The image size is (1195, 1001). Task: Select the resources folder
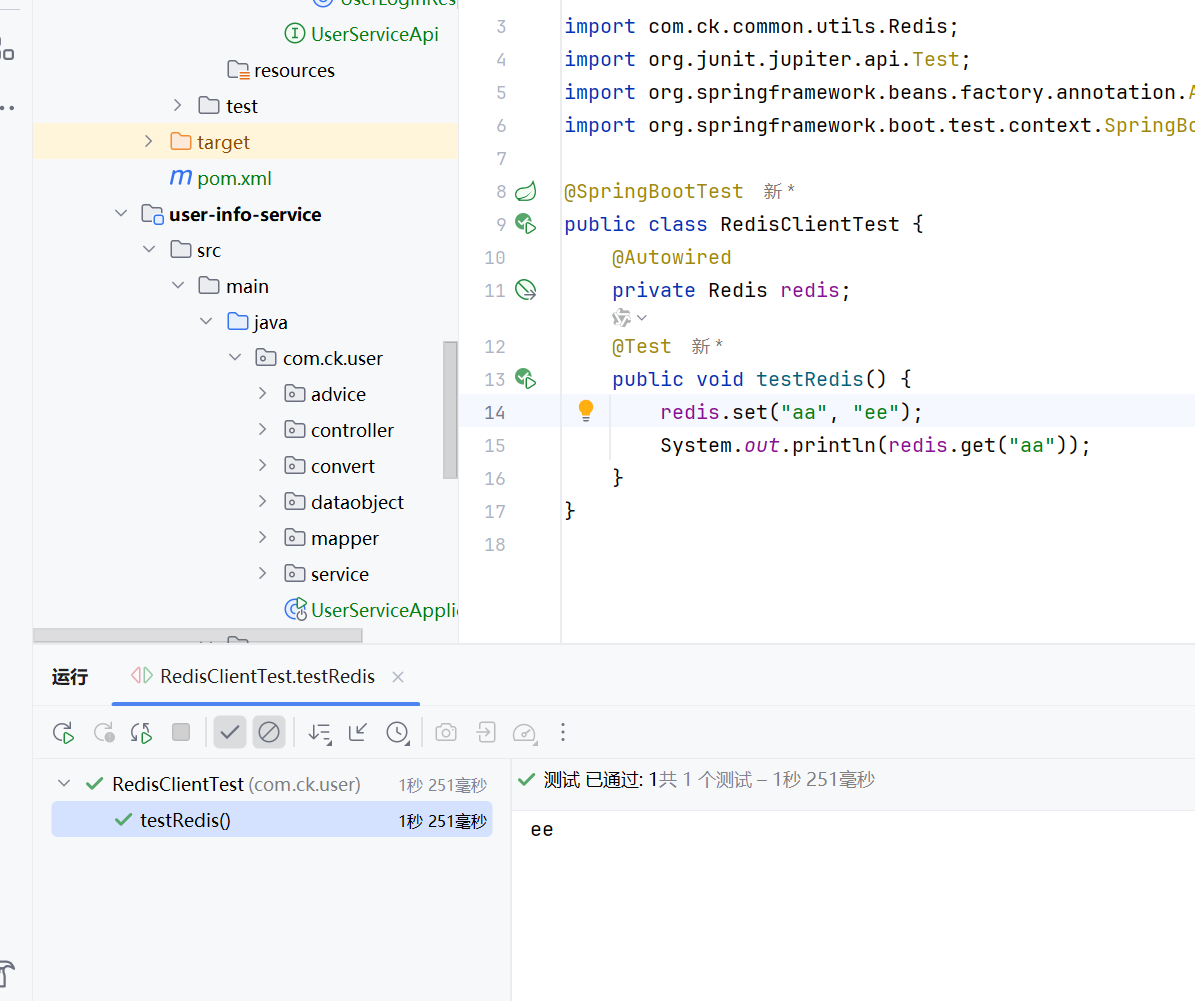coord(294,70)
